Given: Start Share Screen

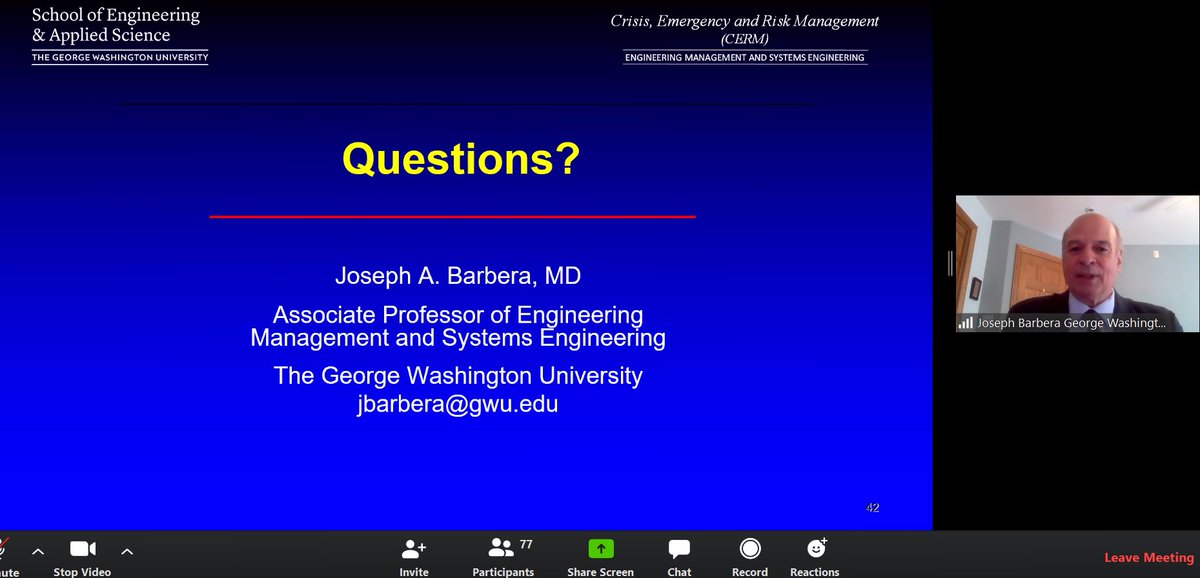Looking at the screenshot, I should click(600, 557).
